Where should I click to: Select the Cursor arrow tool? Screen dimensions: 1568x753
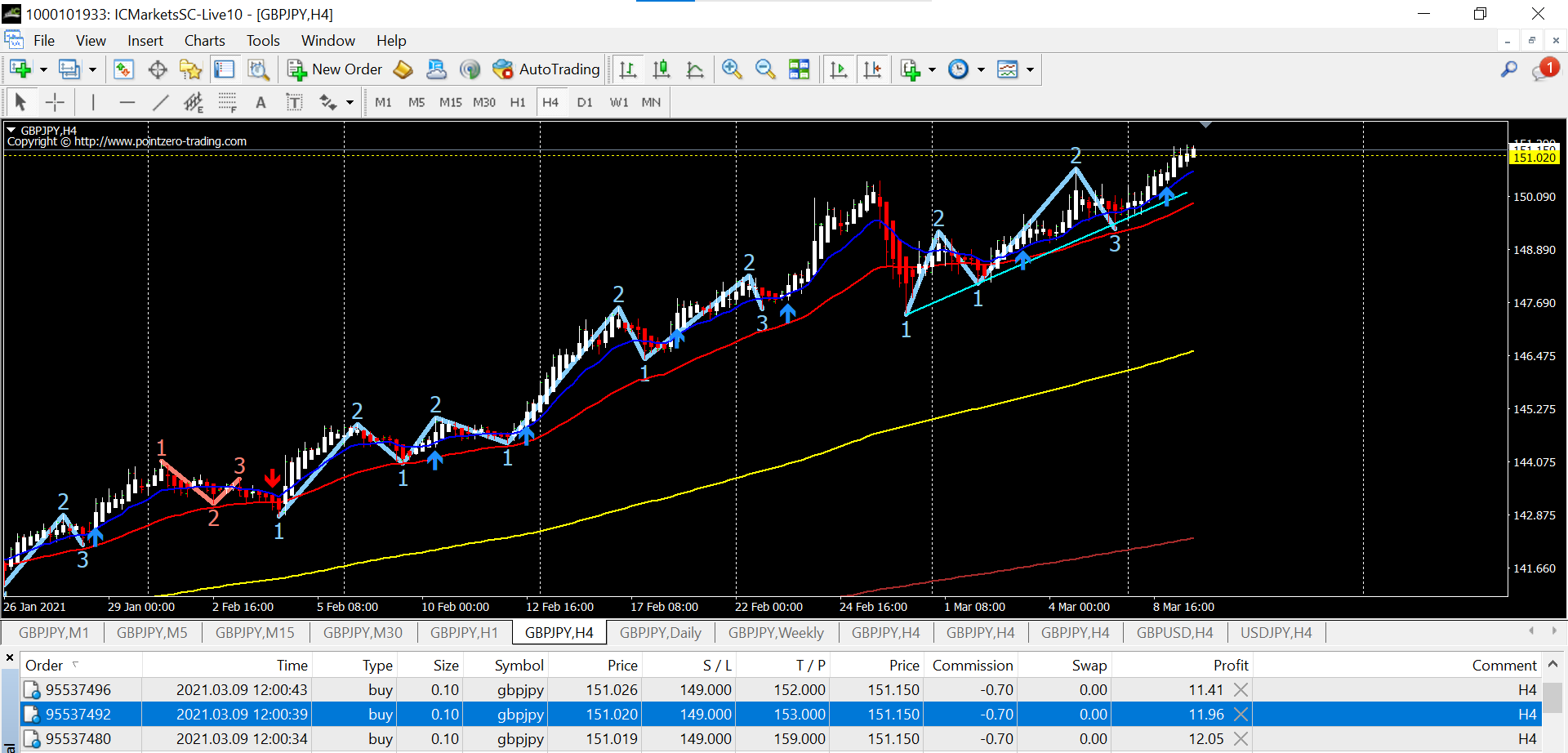(x=20, y=102)
